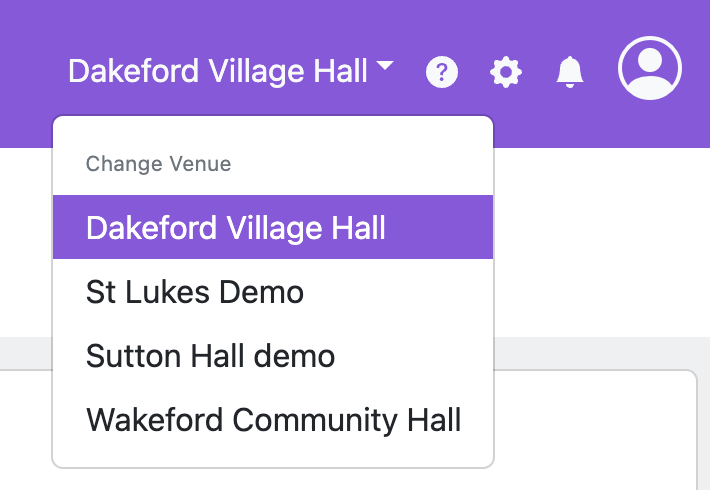
Task: Select the highlighted Dakeford Village Hall entry
Action: pos(236,228)
